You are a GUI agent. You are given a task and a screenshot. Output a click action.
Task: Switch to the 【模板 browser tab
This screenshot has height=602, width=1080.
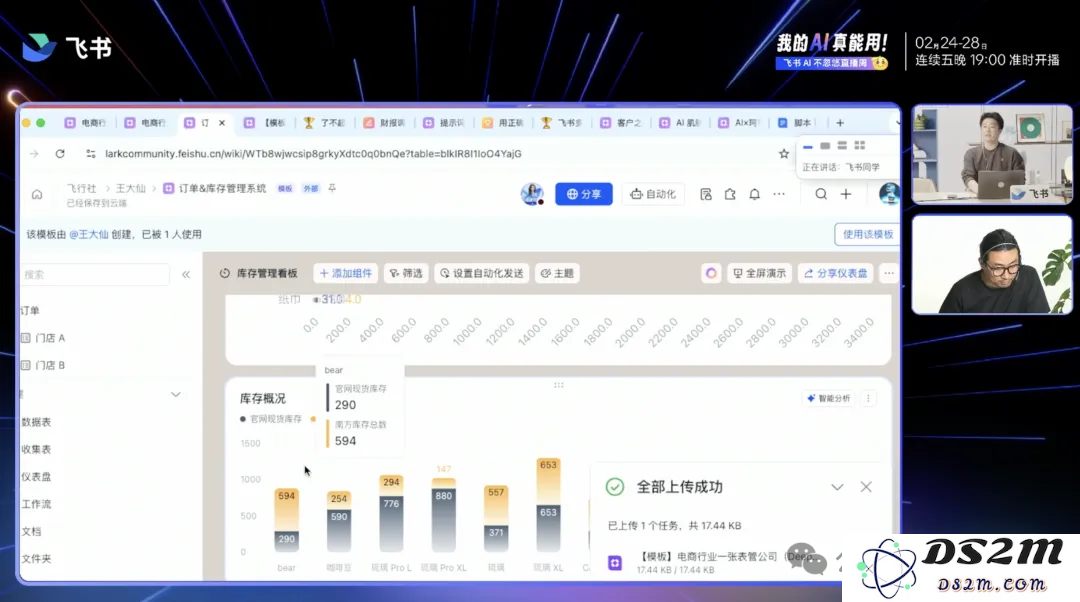(267, 123)
